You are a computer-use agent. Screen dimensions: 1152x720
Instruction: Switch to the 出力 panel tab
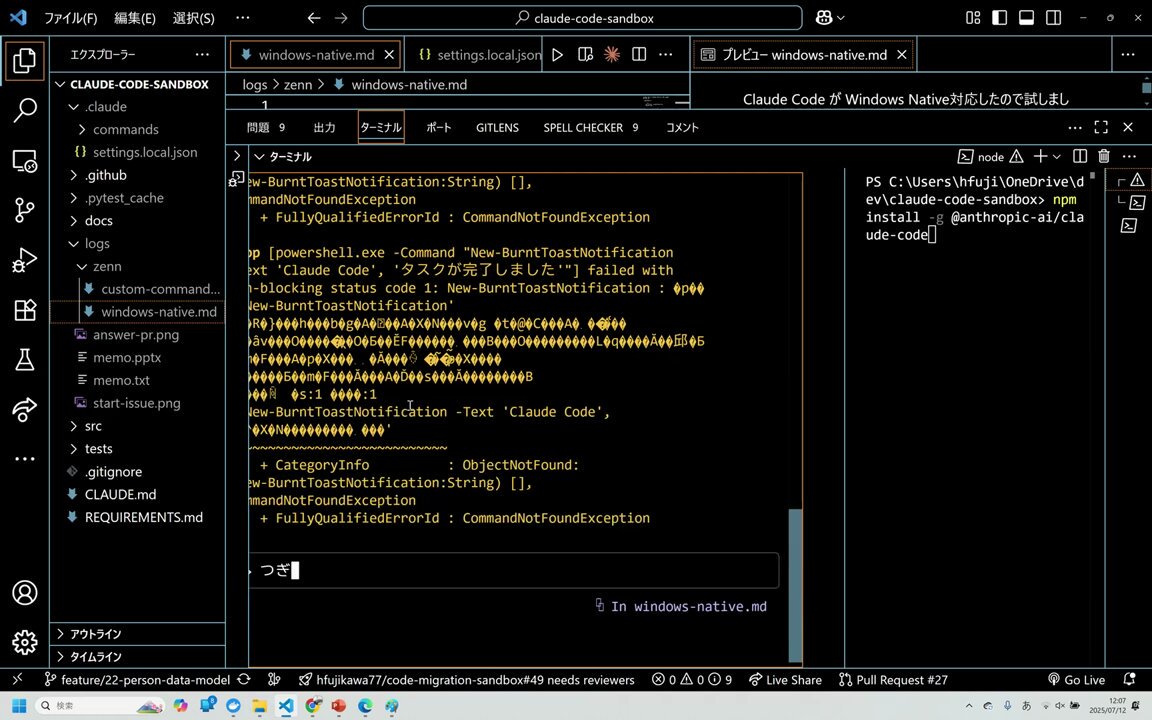[x=324, y=127]
